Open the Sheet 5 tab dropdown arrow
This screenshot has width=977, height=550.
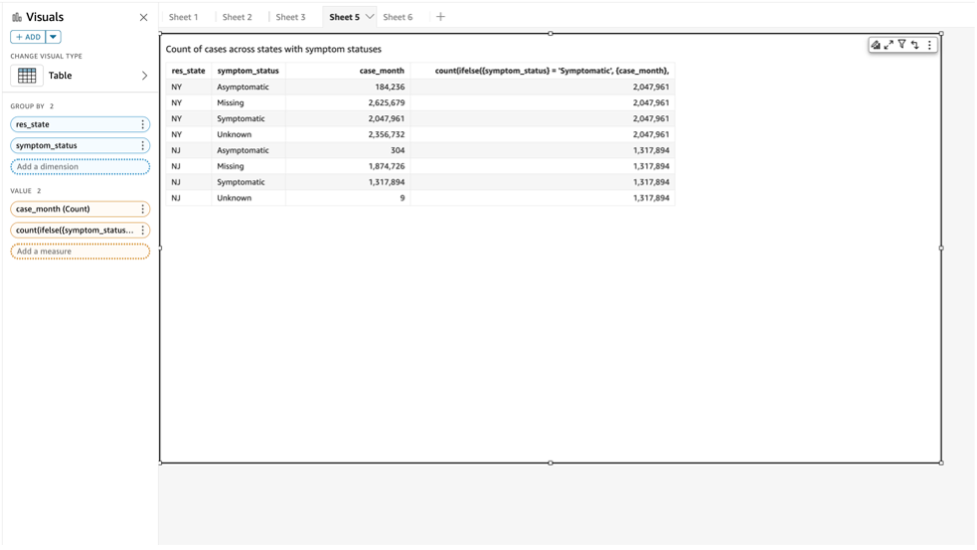(x=369, y=17)
